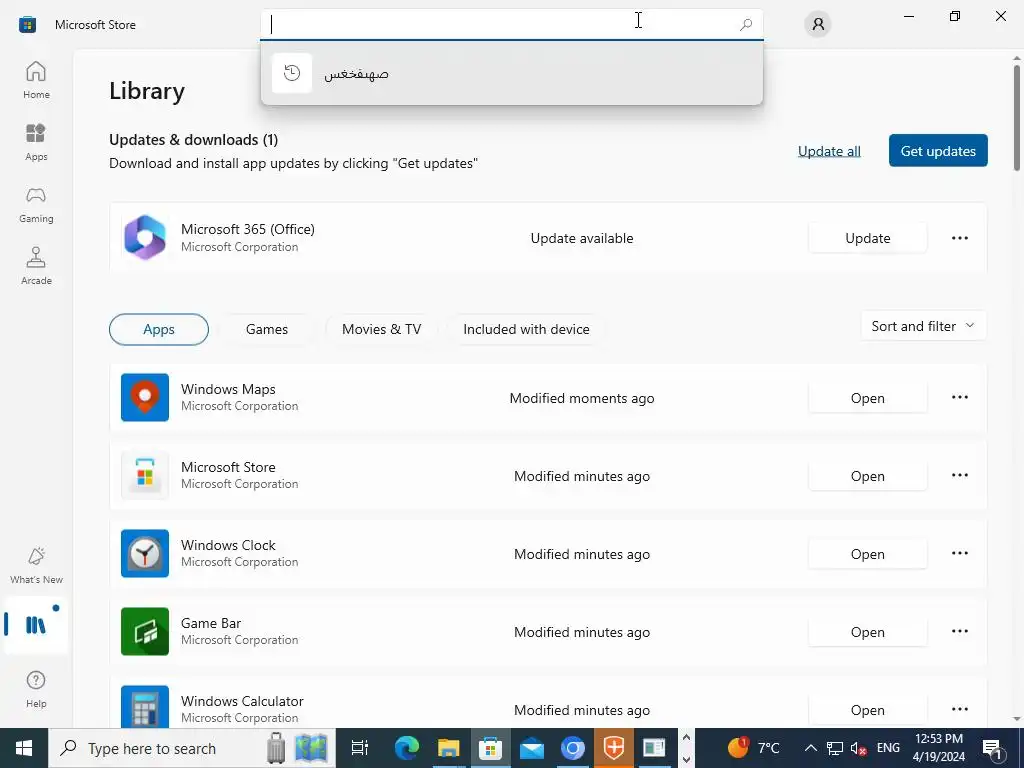Screen dimensions: 1024x768
Task: Open the Gaming section in sidebar
Action: [x=36, y=204]
